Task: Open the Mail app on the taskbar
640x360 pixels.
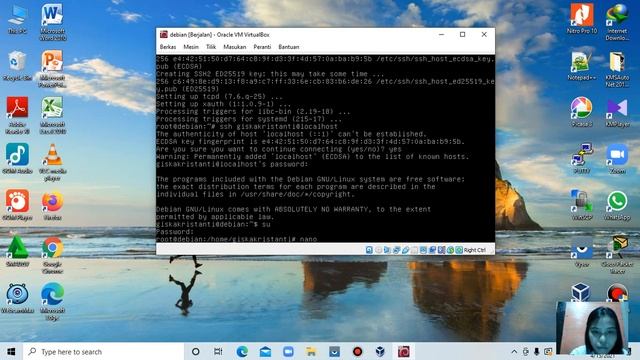Action: (x=265, y=351)
